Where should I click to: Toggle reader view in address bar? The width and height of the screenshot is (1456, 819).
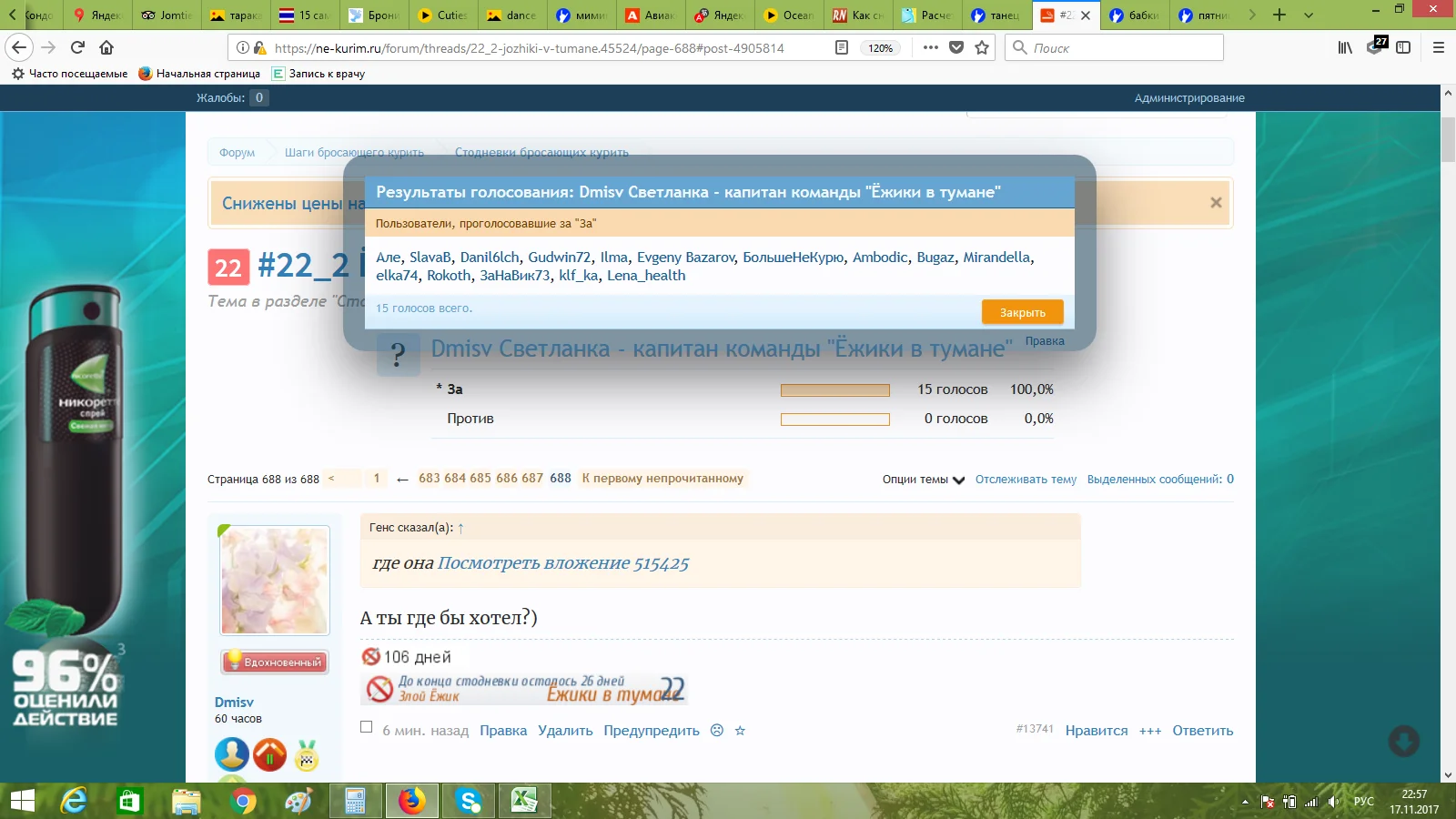tap(842, 47)
